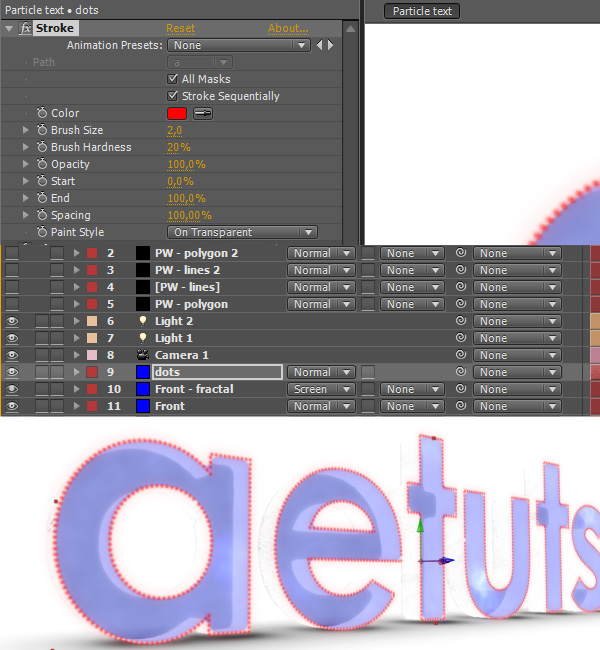Click pink label color of Camera 1
Screen dimensions: 600x650
tap(92, 355)
